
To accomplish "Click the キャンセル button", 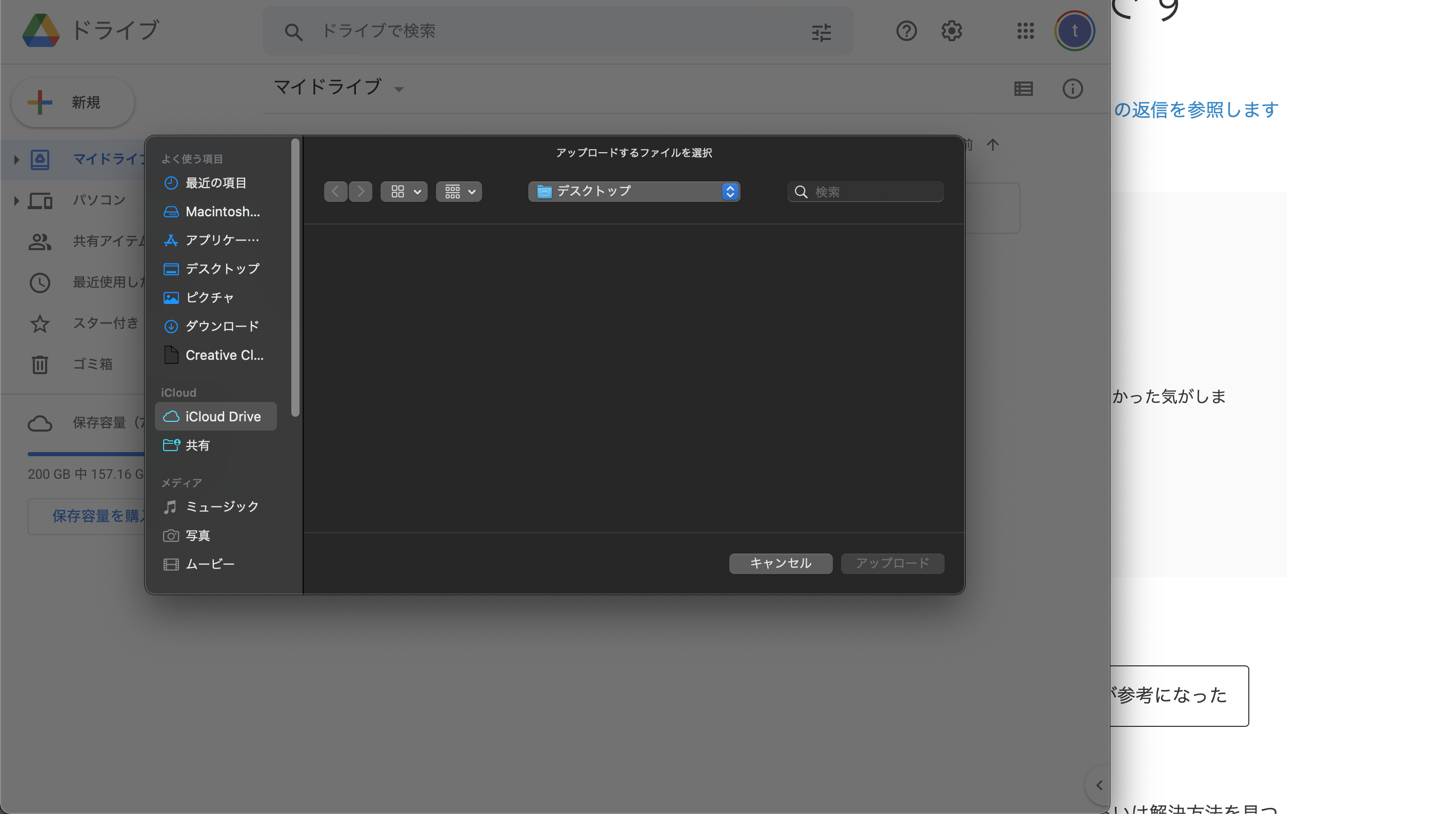I will (780, 563).
